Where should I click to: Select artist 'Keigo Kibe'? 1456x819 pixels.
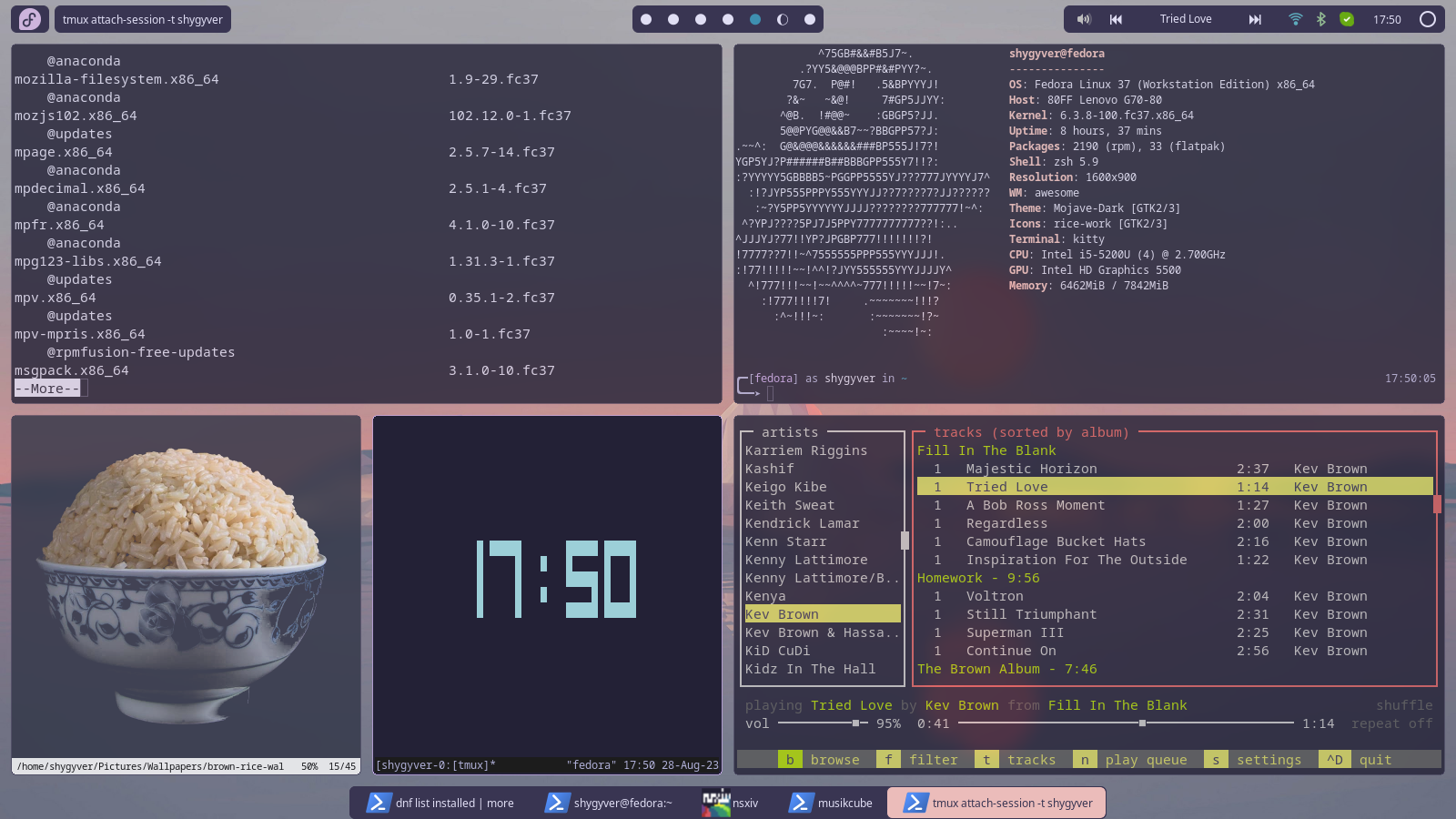[786, 487]
